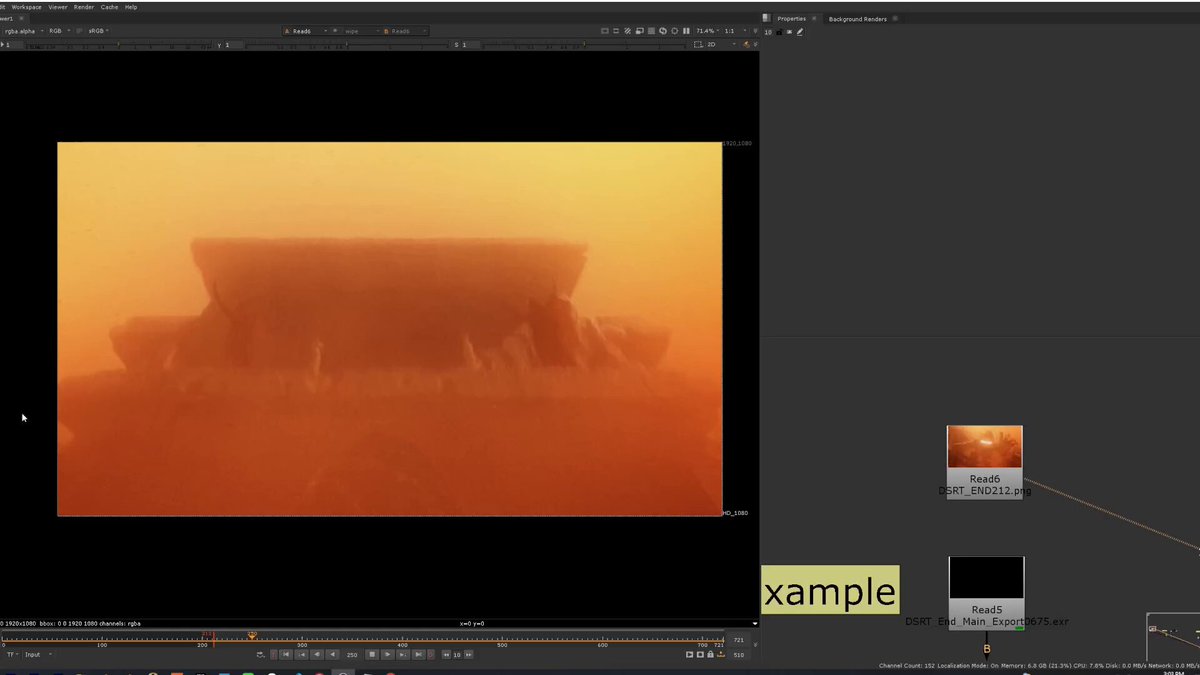Screen dimensions: 1200x675
Task: Switch to the Background Renders tab
Action: click(x=858, y=18)
